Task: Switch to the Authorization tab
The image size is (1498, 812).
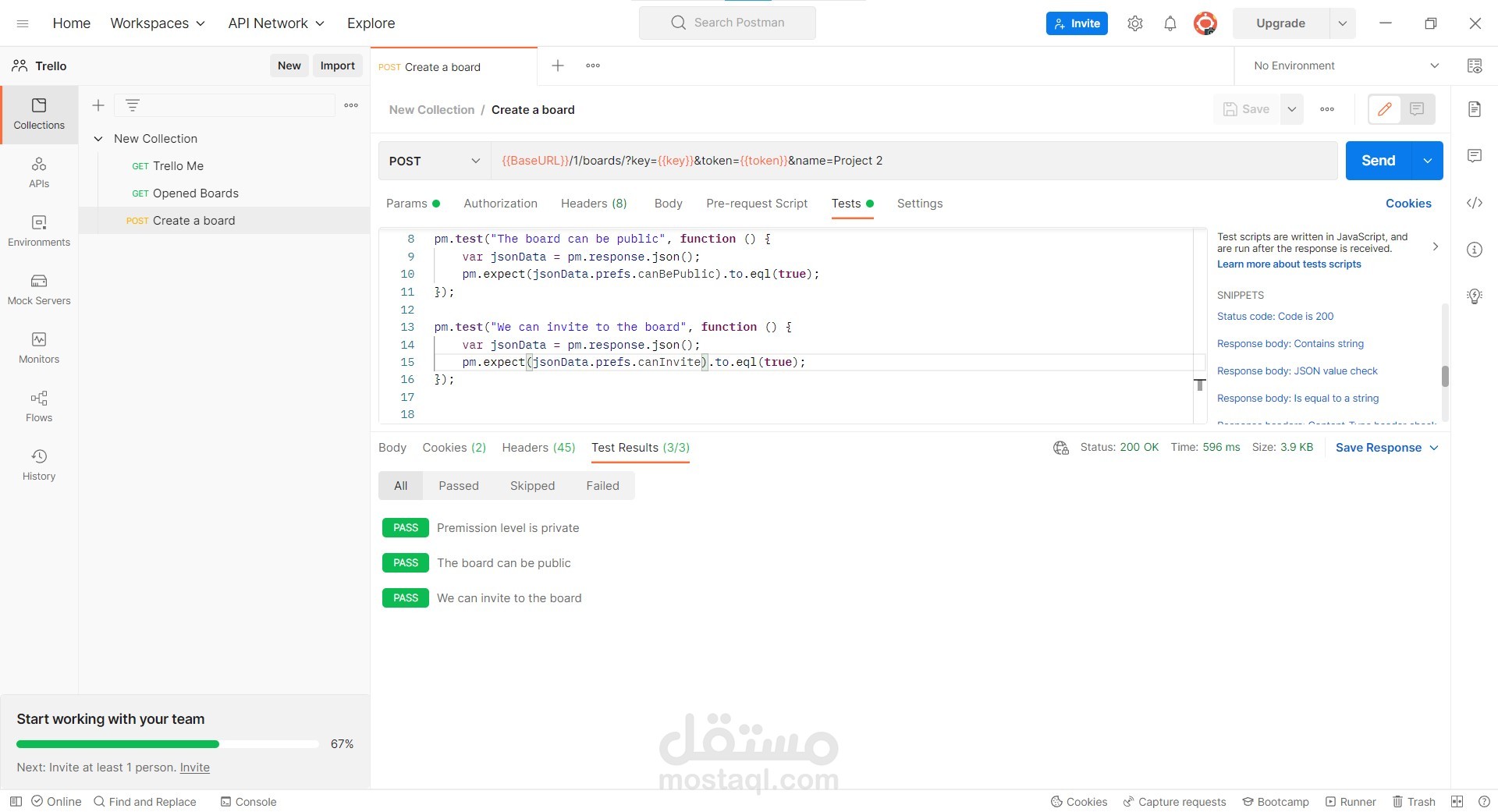Action: point(500,204)
